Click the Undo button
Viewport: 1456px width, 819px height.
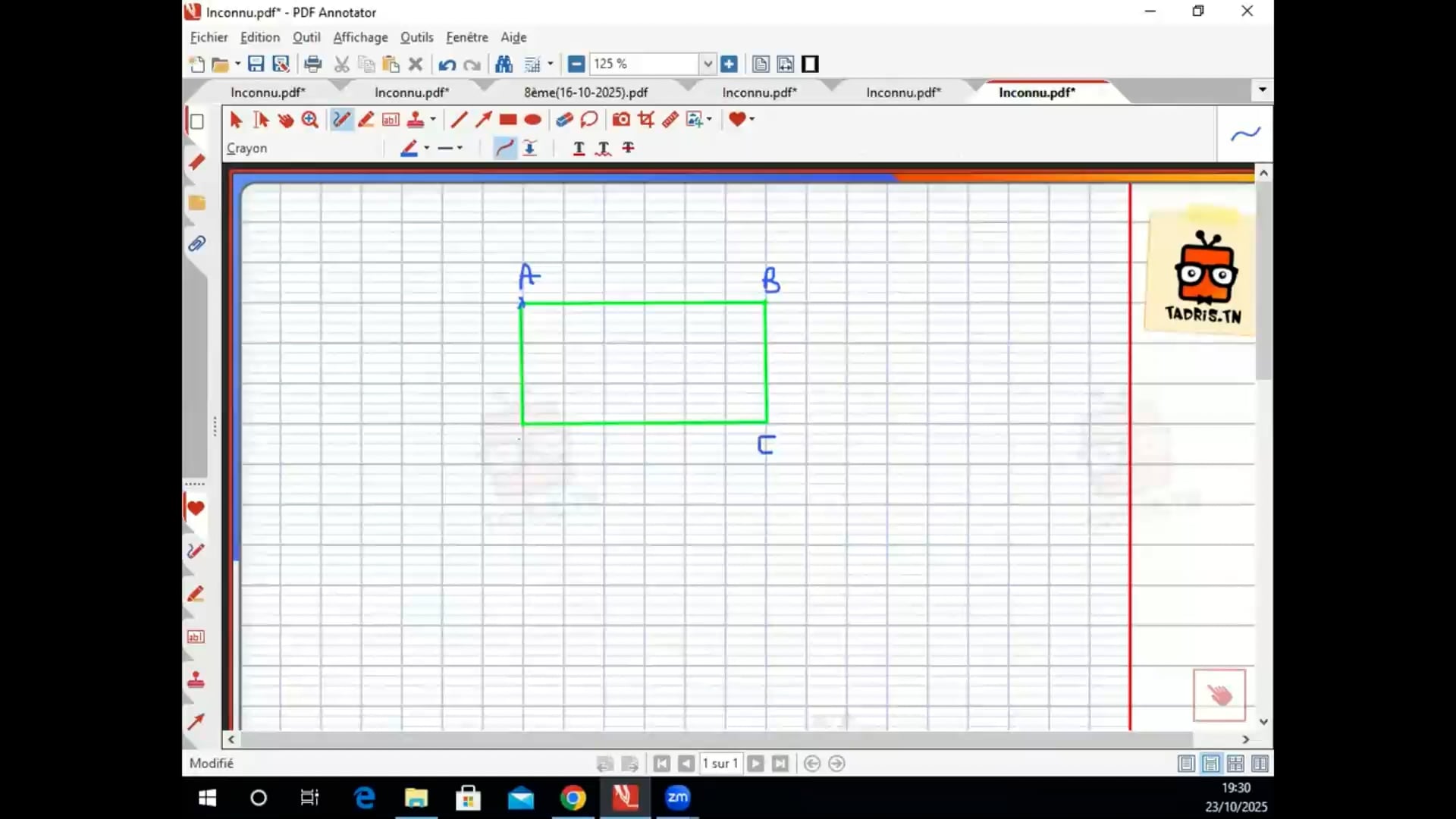(447, 64)
